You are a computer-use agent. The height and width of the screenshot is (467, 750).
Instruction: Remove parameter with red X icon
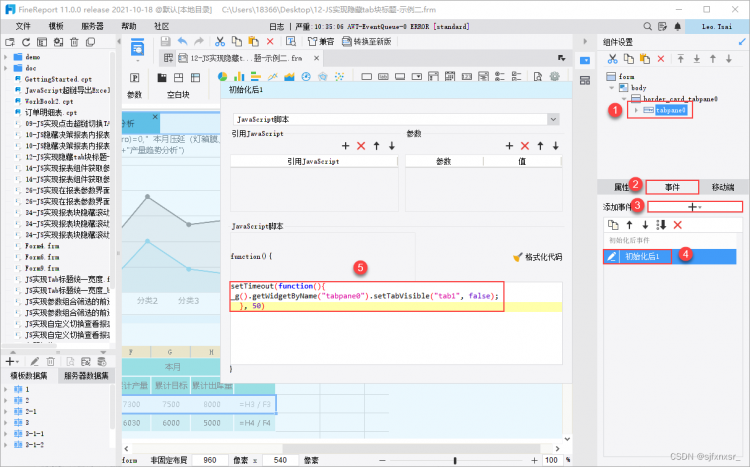coord(525,146)
